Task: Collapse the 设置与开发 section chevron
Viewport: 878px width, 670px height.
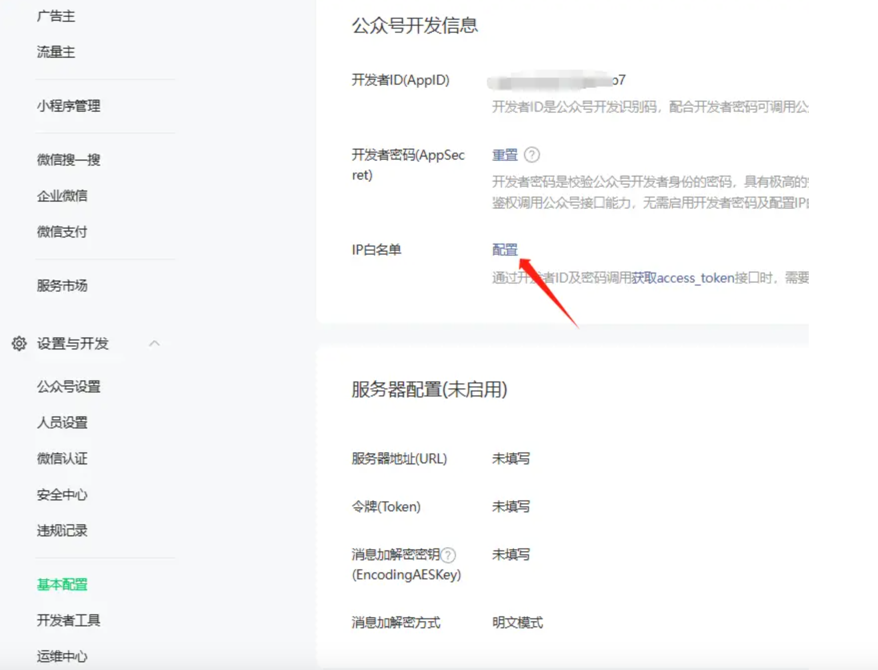Action: (x=154, y=343)
